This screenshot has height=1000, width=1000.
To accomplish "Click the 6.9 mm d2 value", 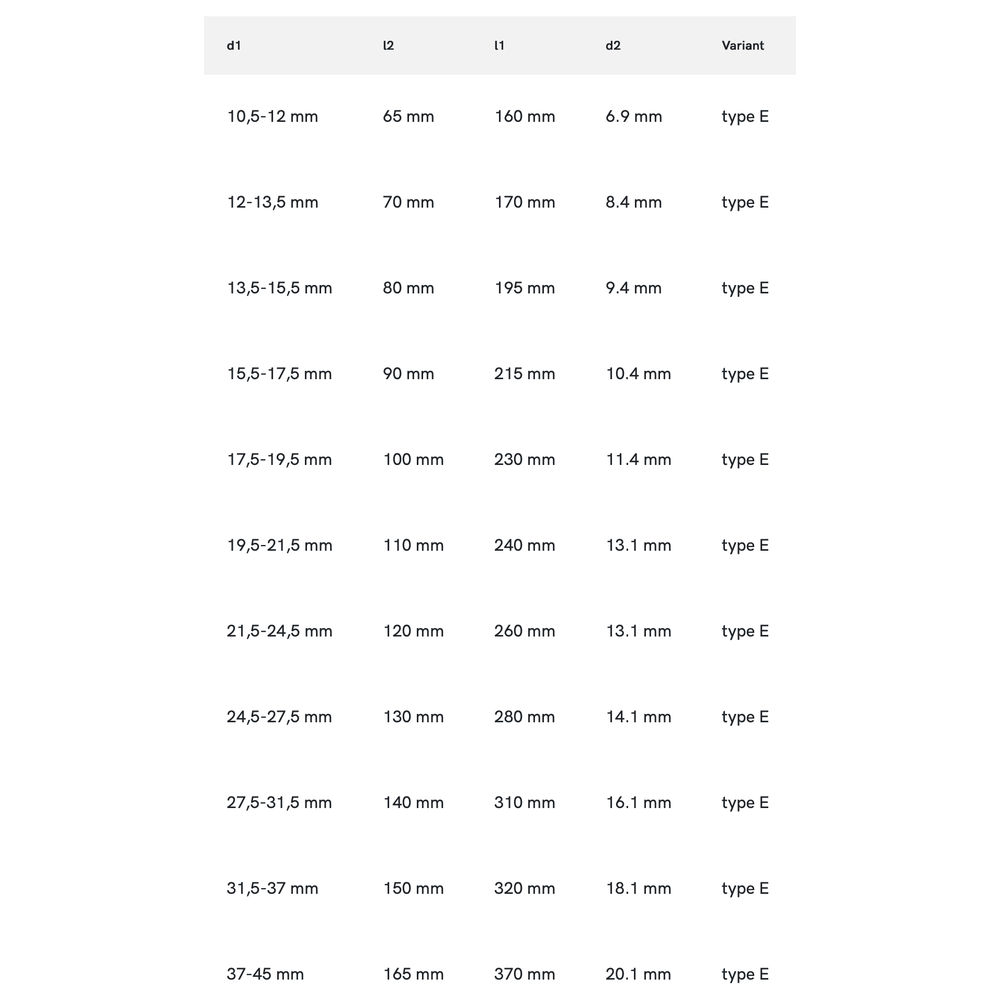I will pyautogui.click(x=633, y=117).
